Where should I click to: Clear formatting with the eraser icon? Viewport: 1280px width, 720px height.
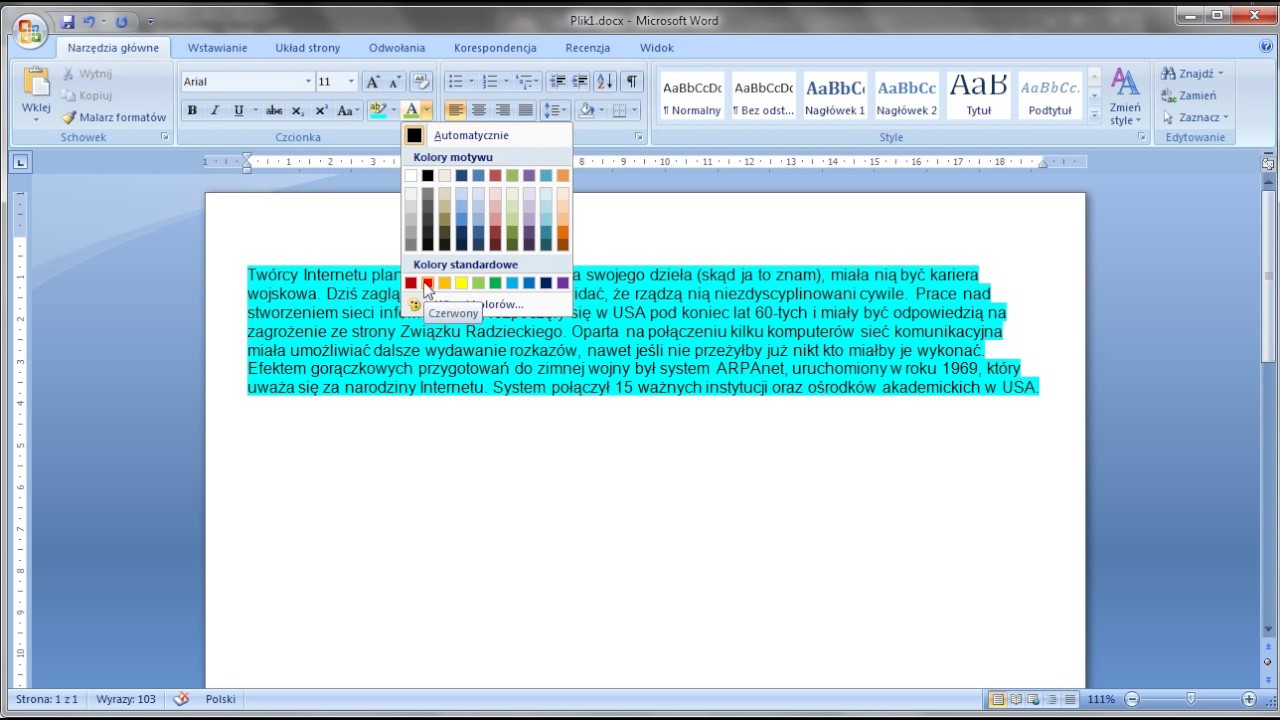click(x=421, y=81)
